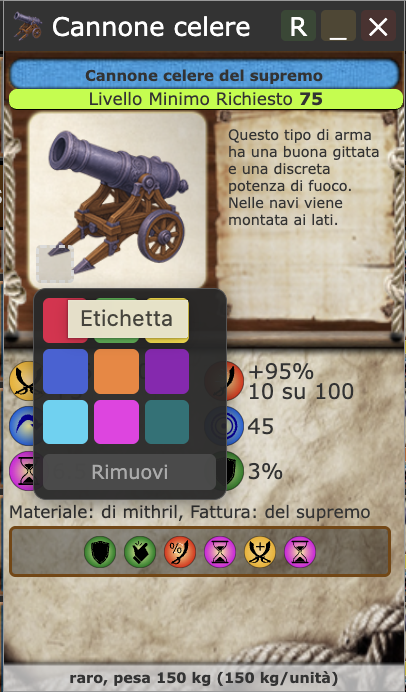Select the orange label color
Viewport: 406px width, 692px height.
coord(117,372)
